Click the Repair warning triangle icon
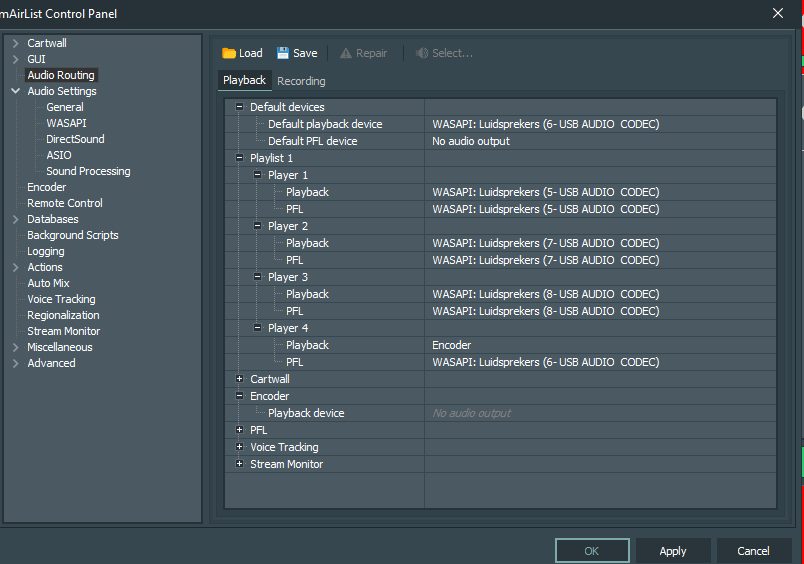The width and height of the screenshot is (804, 564). coord(346,53)
